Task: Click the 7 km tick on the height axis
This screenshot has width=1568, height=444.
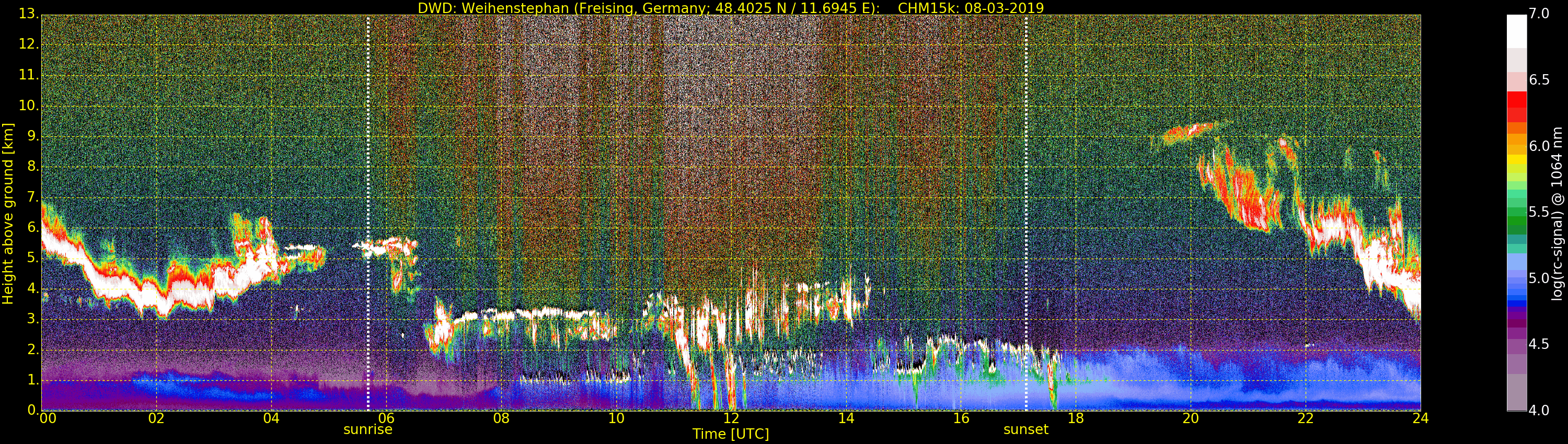Action: pos(32,197)
